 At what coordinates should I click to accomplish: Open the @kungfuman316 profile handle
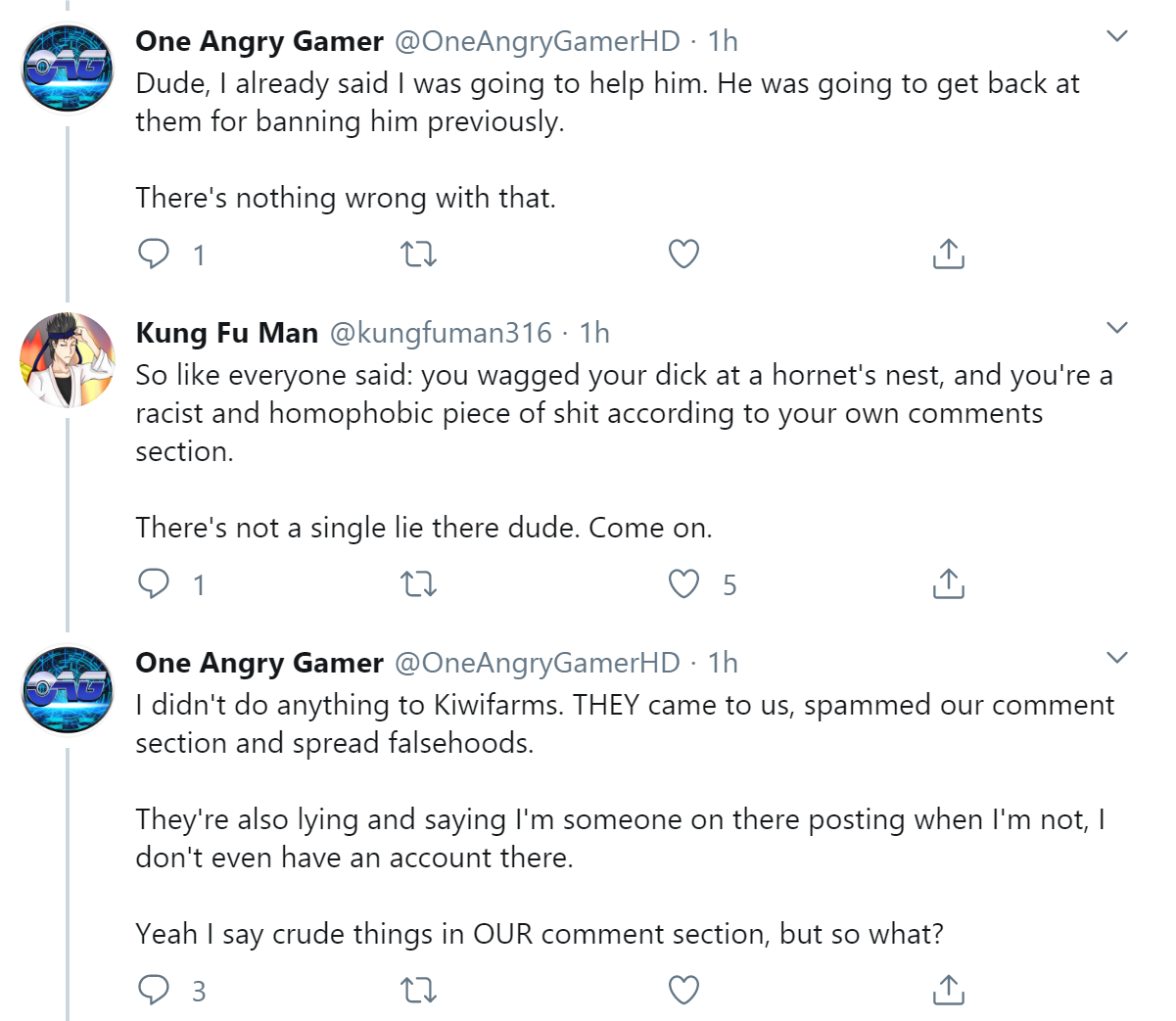(441, 333)
